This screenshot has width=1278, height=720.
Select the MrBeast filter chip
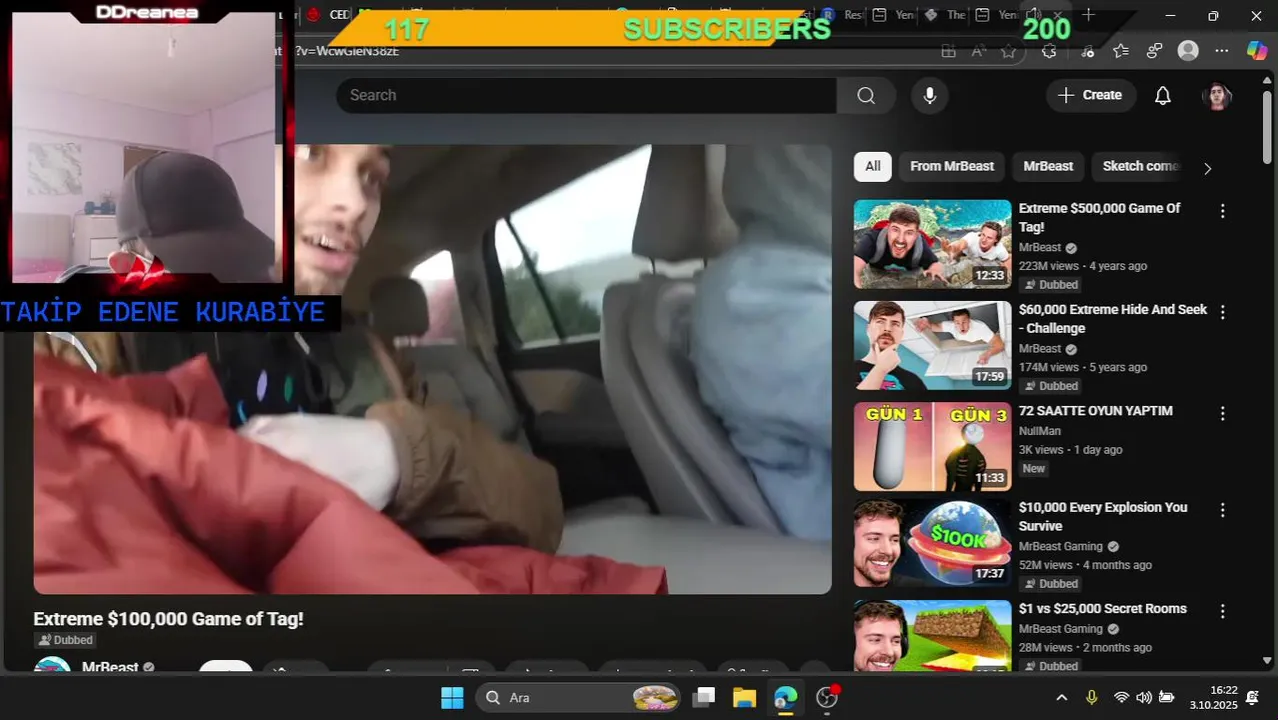pos(1048,167)
